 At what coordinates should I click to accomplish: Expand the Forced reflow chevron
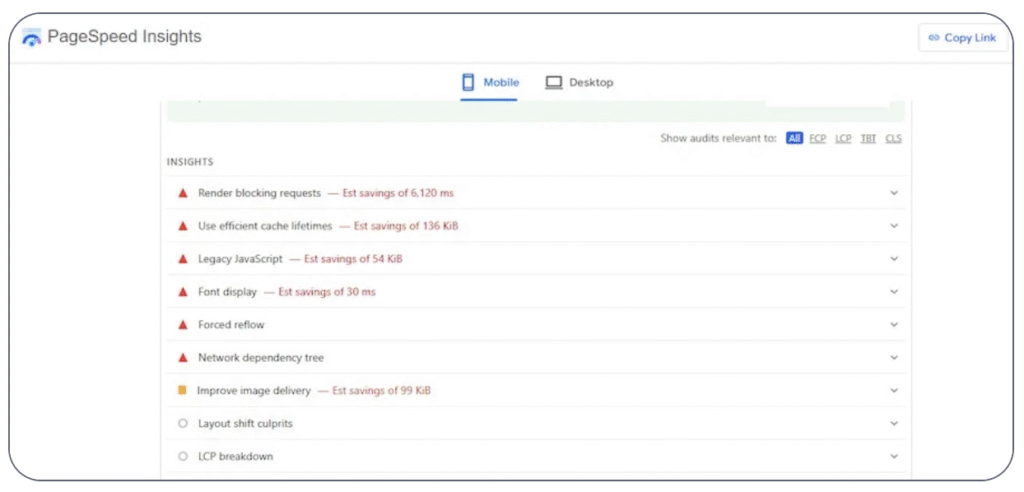click(894, 324)
